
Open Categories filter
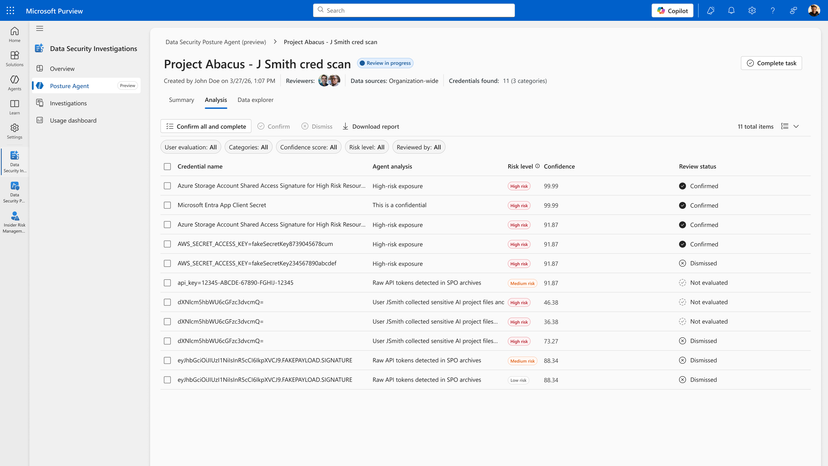(248, 147)
